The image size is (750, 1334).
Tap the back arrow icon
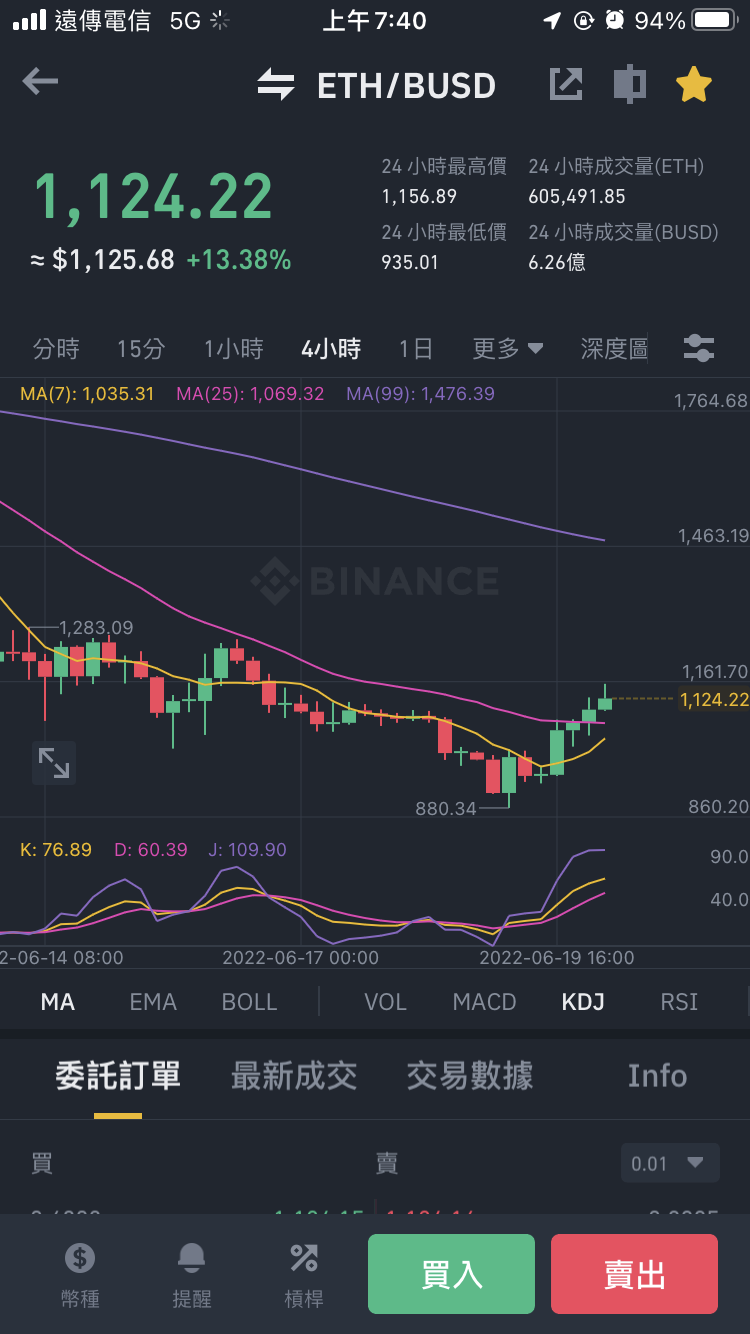pyautogui.click(x=40, y=82)
